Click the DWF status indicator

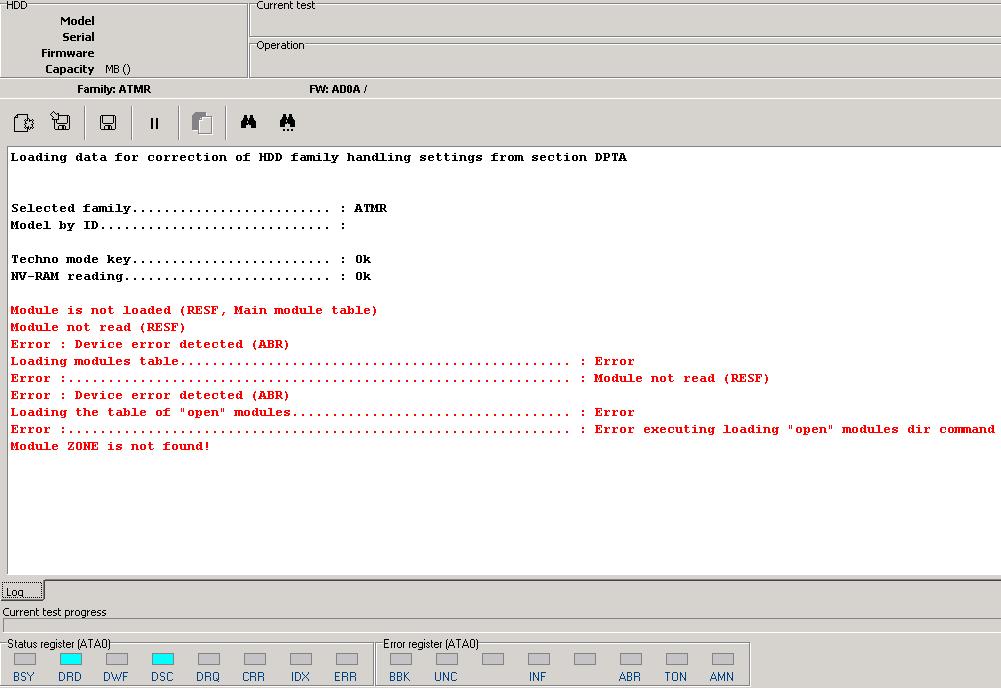pos(117,659)
